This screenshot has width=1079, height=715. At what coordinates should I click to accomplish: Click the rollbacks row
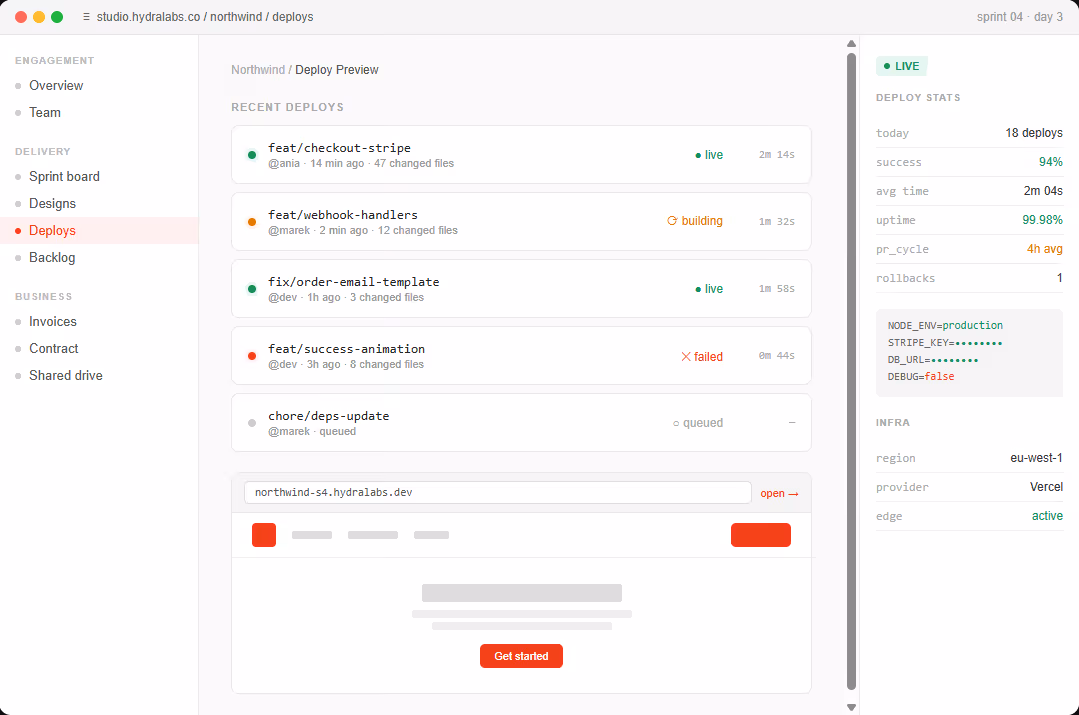coord(969,278)
